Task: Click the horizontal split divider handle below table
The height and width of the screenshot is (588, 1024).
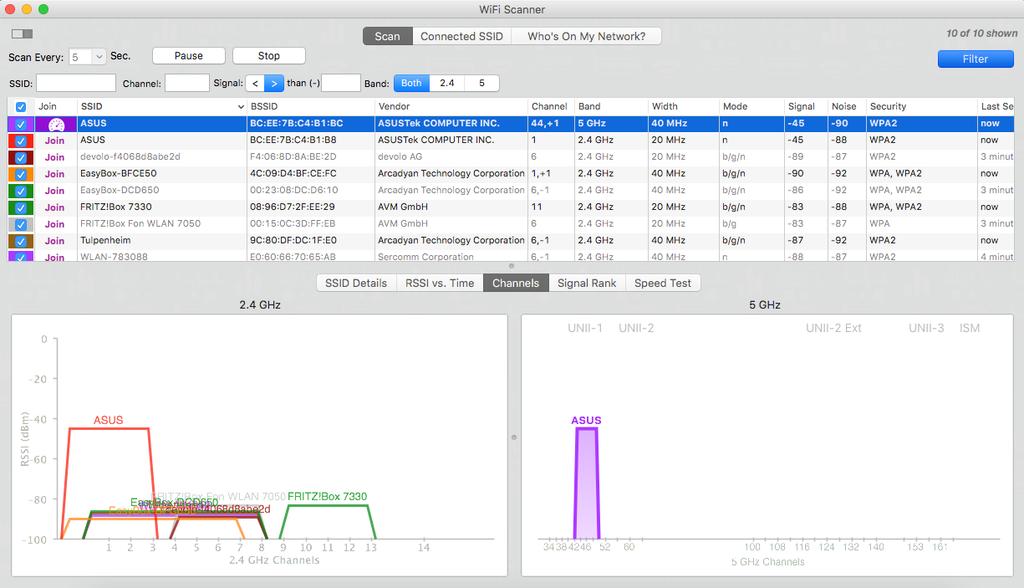Action: 511,266
